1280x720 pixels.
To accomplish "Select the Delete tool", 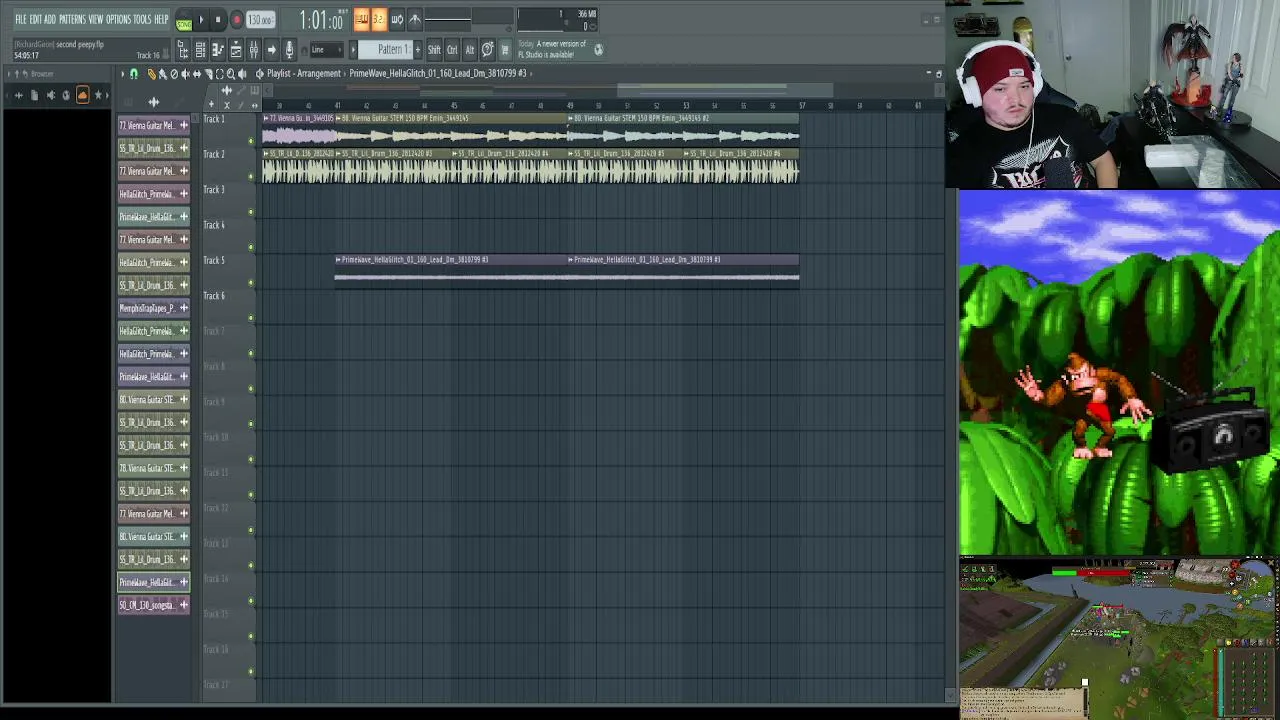I will pos(174,74).
